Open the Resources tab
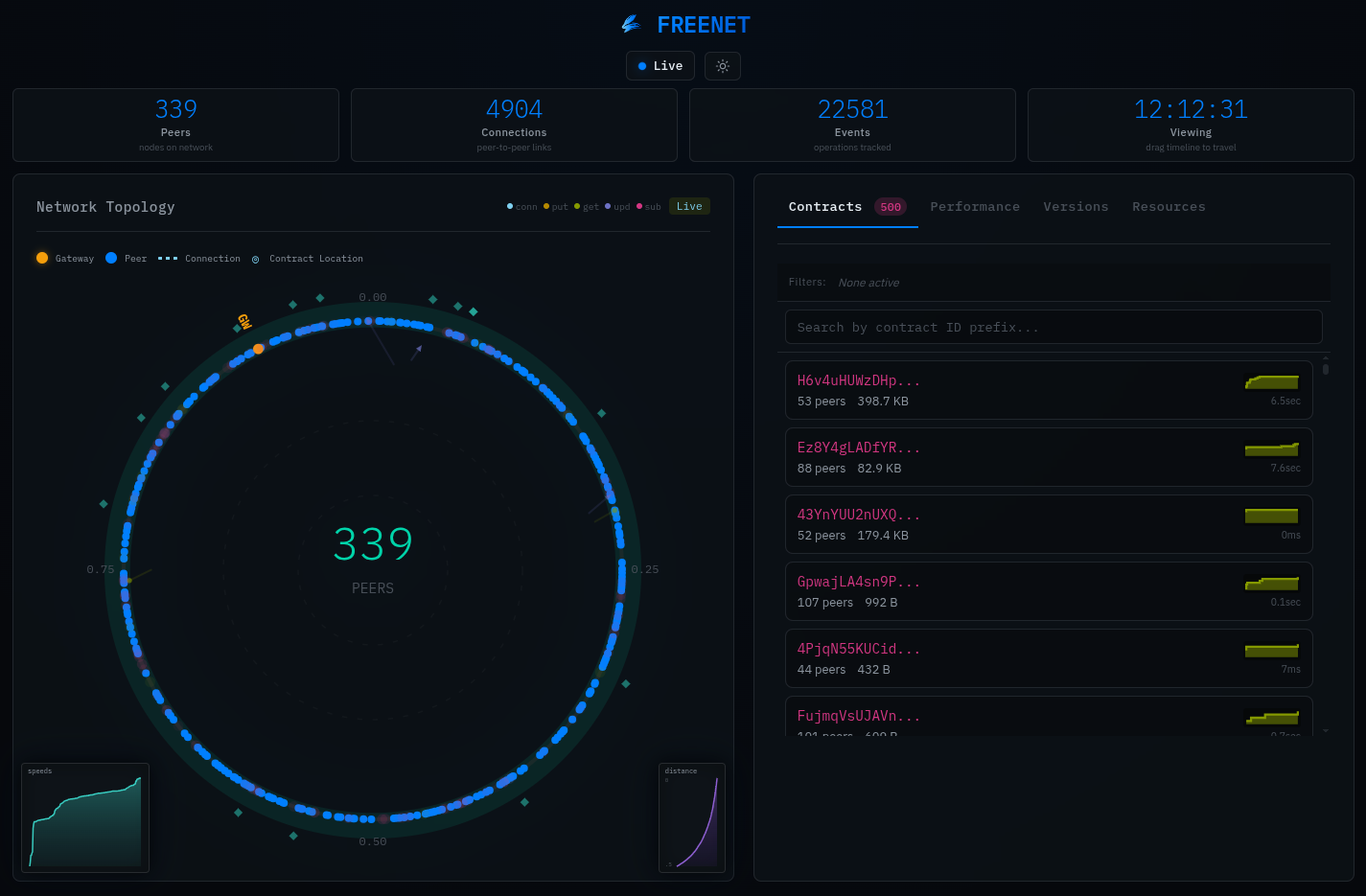This screenshot has width=1366, height=896. pos(1169,207)
